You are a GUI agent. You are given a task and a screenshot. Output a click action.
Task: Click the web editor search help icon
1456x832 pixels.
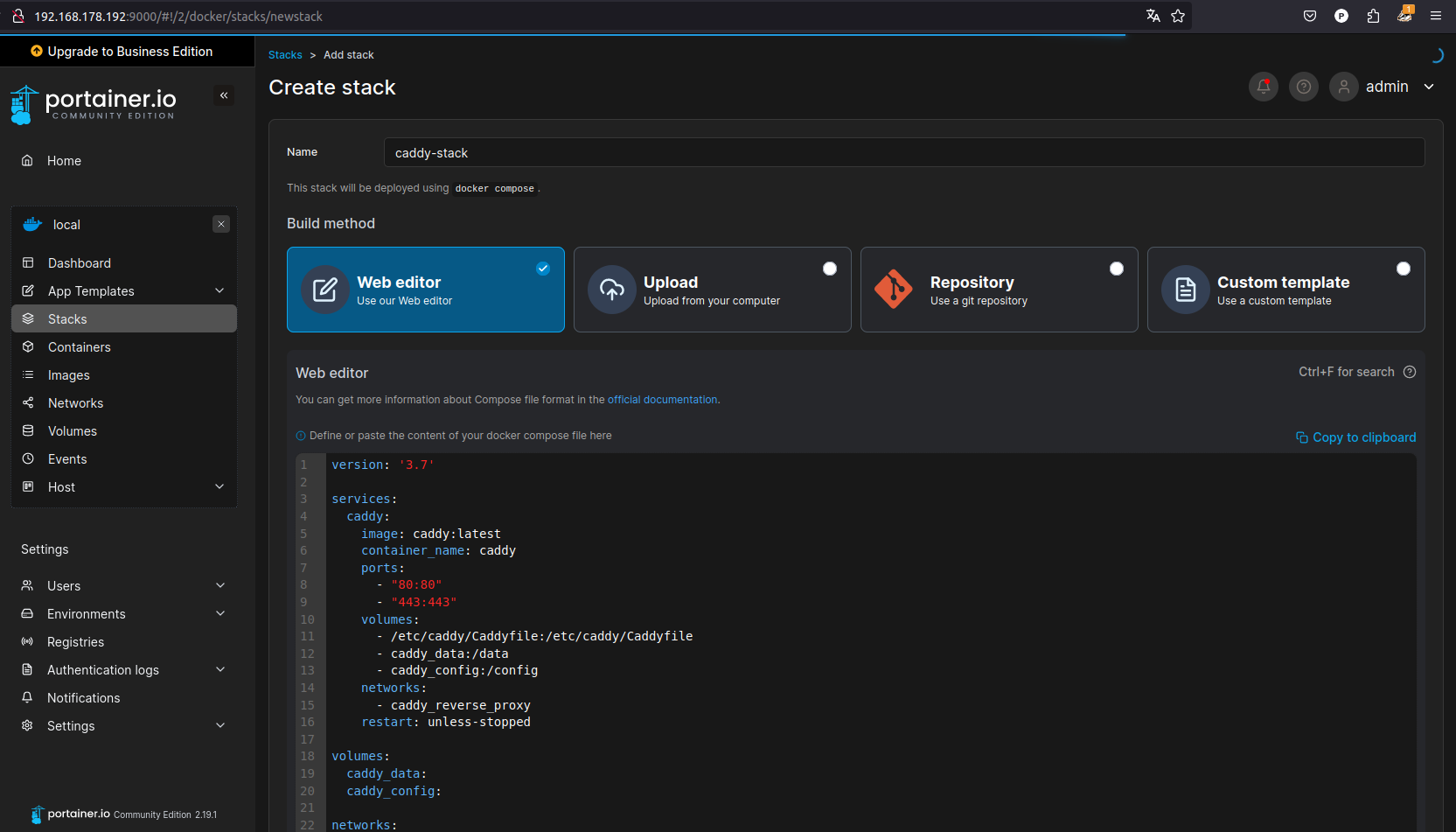tap(1409, 372)
